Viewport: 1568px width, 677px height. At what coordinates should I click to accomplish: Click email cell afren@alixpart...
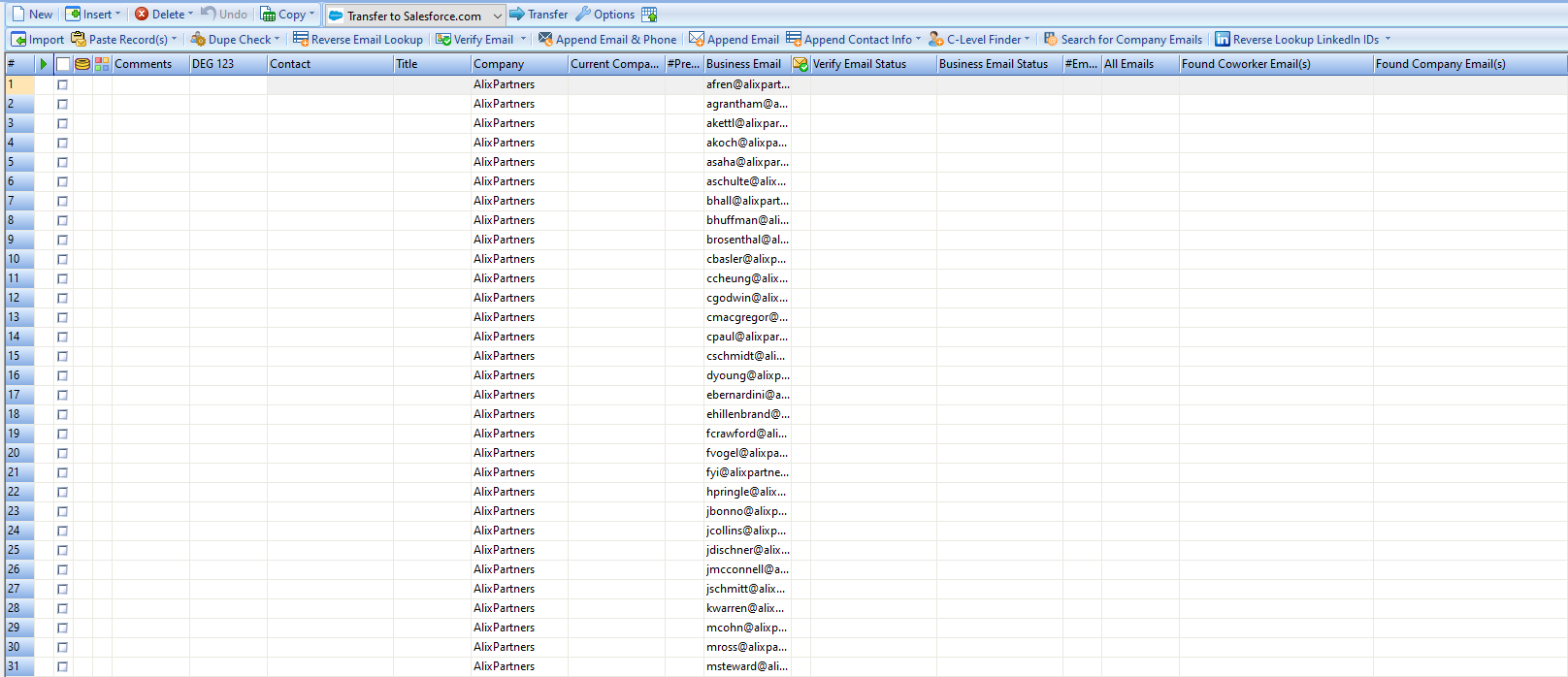pyautogui.click(x=747, y=84)
